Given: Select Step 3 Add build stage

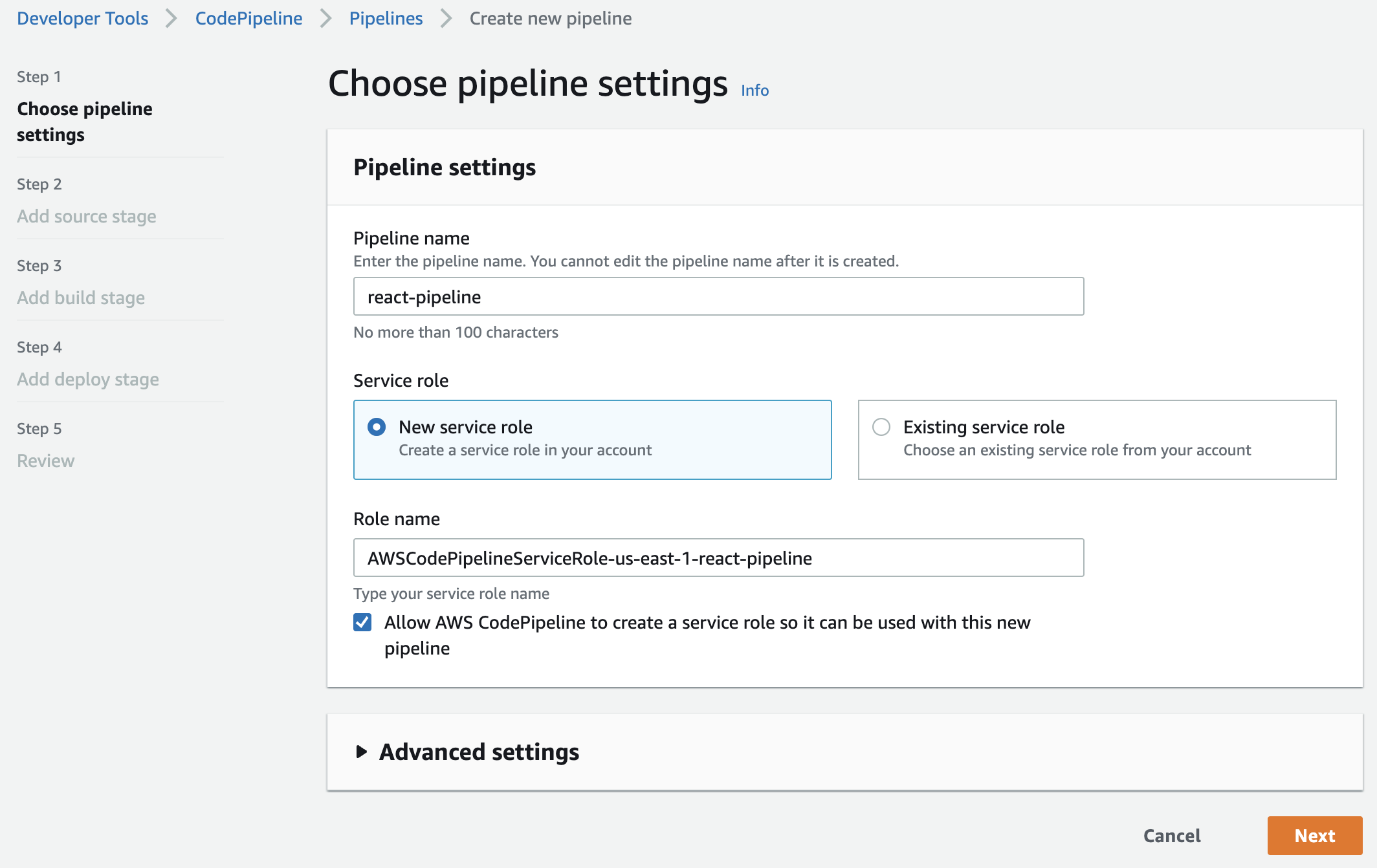Looking at the screenshot, I should [80, 298].
